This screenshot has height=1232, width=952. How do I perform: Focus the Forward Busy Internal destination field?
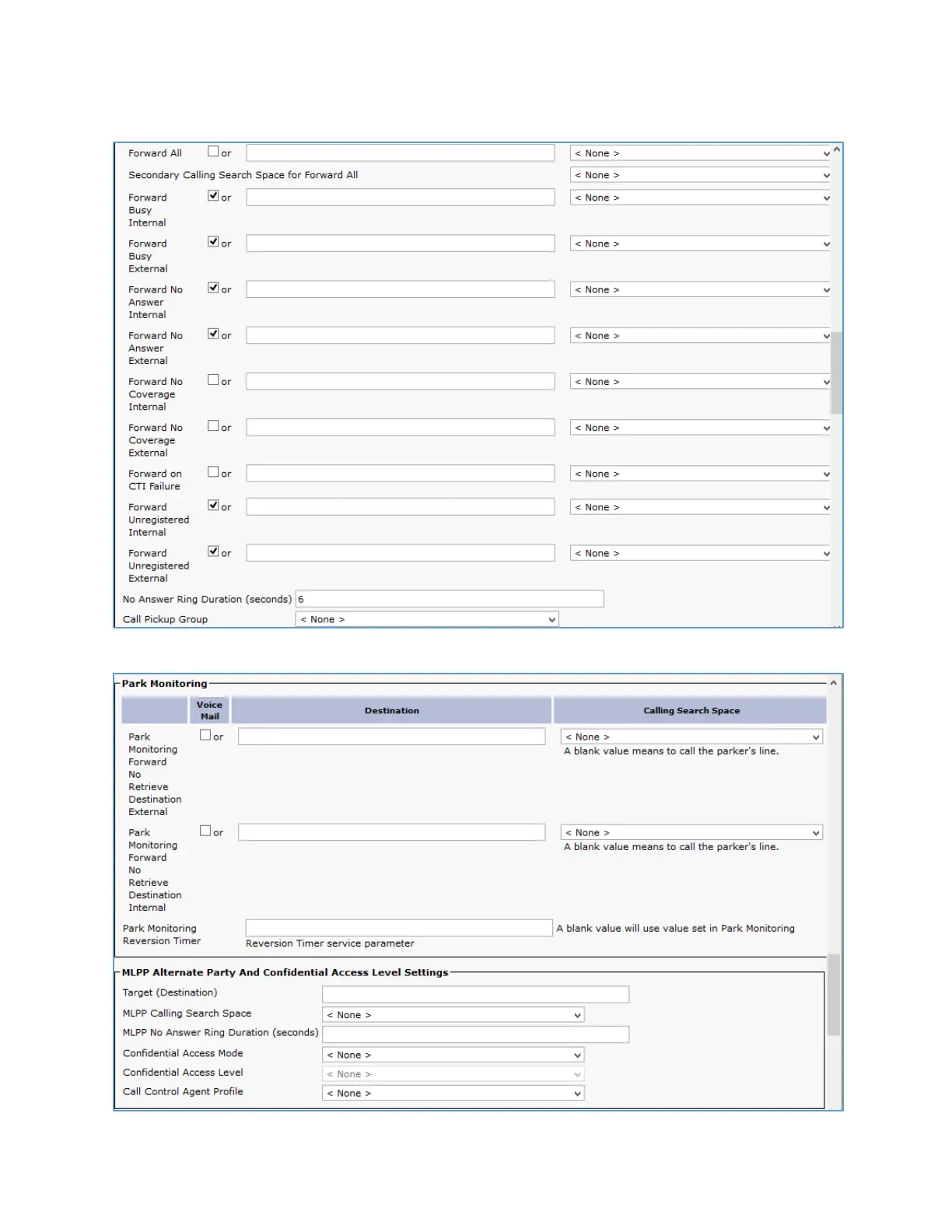coord(401,198)
